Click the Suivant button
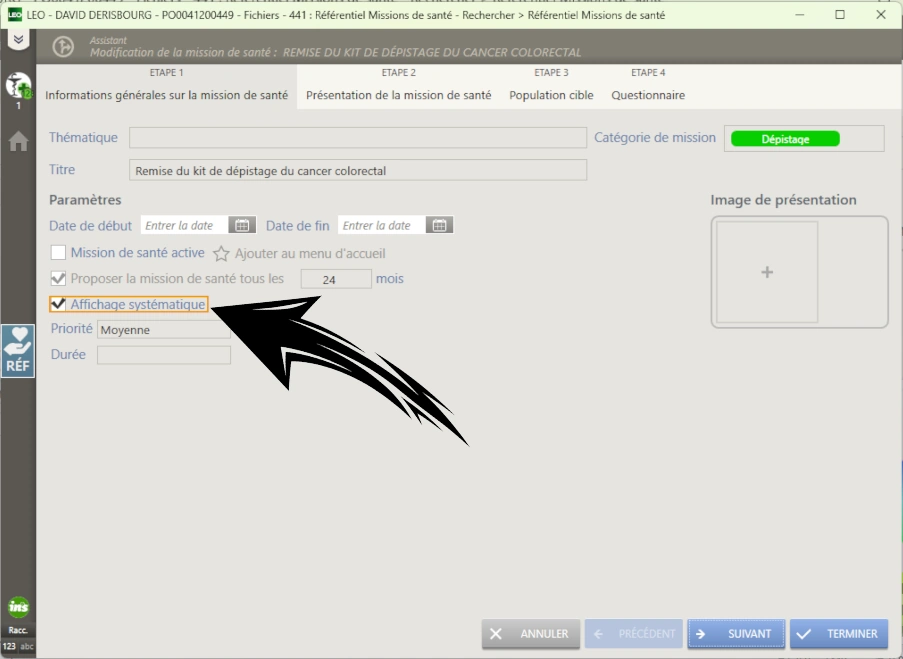Viewport: 903px width, 659px height. coord(735,634)
